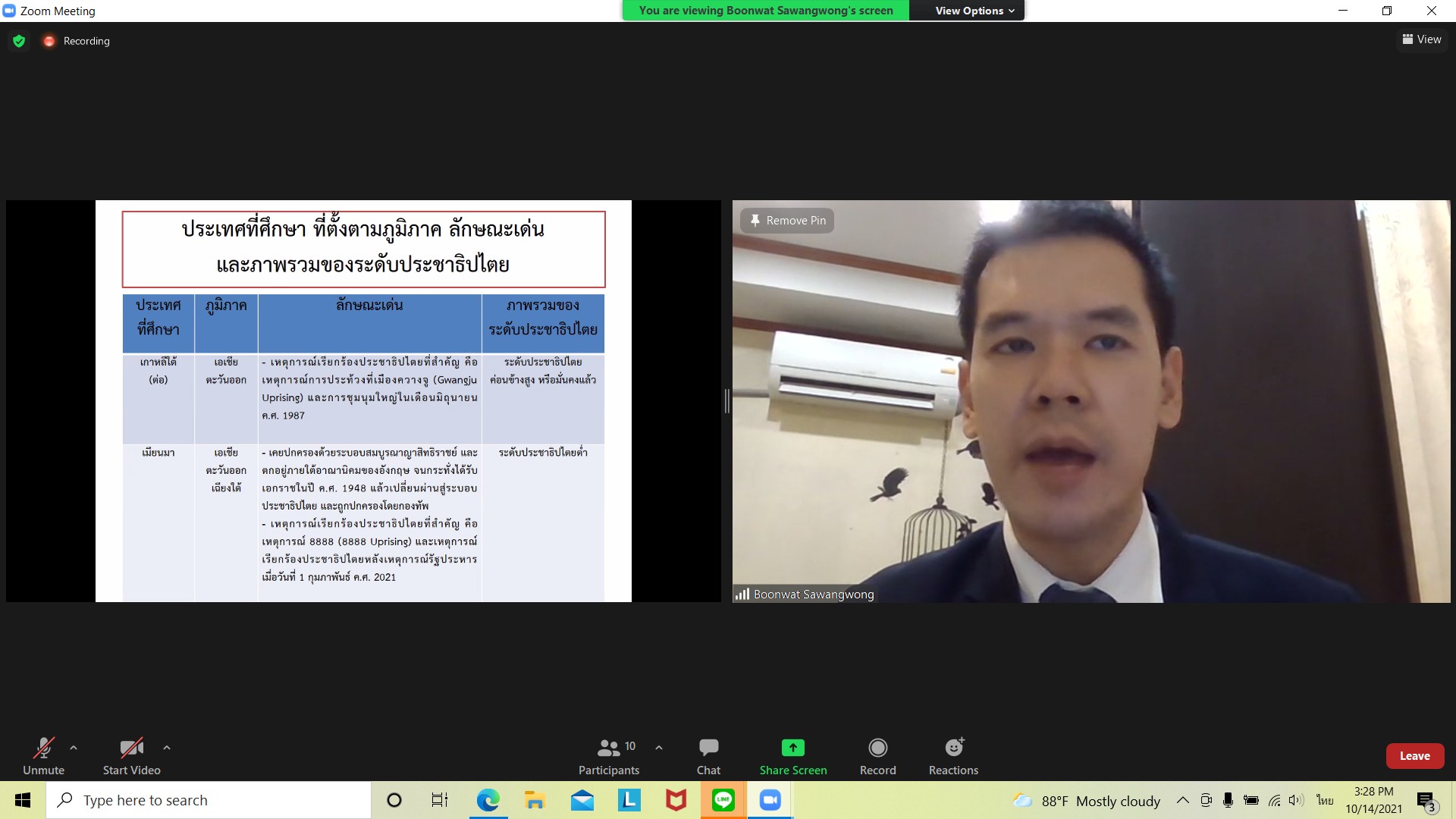Screen dimensions: 1456x819
Task: Open LINE app from the taskbar
Action: tap(723, 800)
